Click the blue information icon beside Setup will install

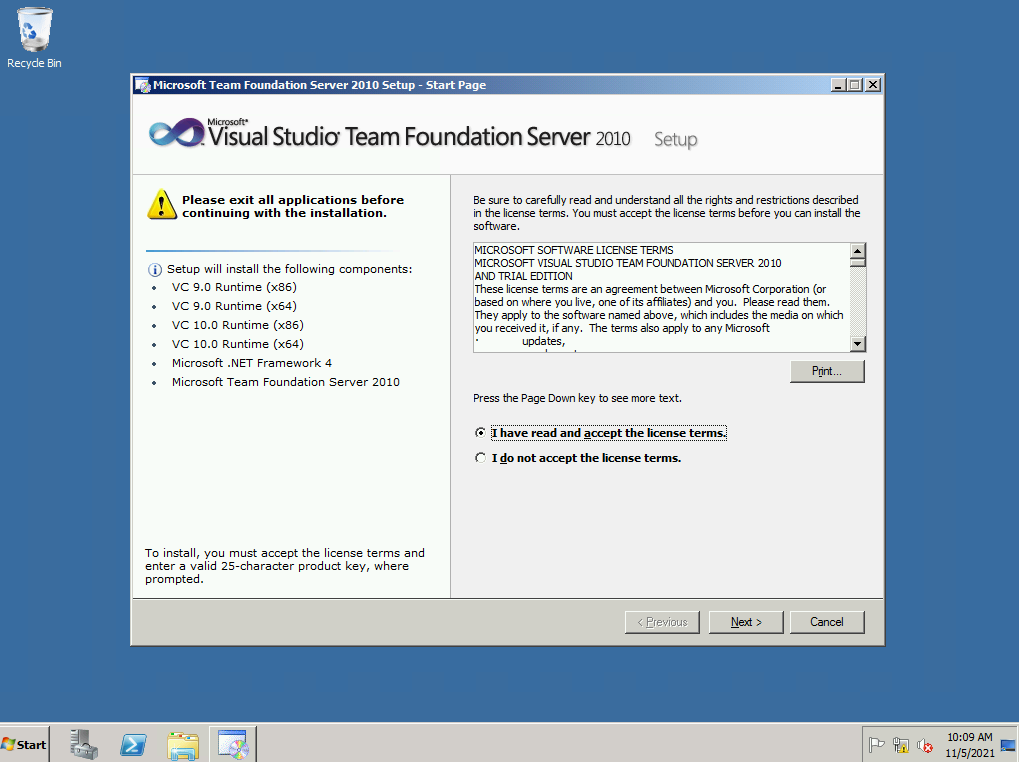pyautogui.click(x=155, y=270)
